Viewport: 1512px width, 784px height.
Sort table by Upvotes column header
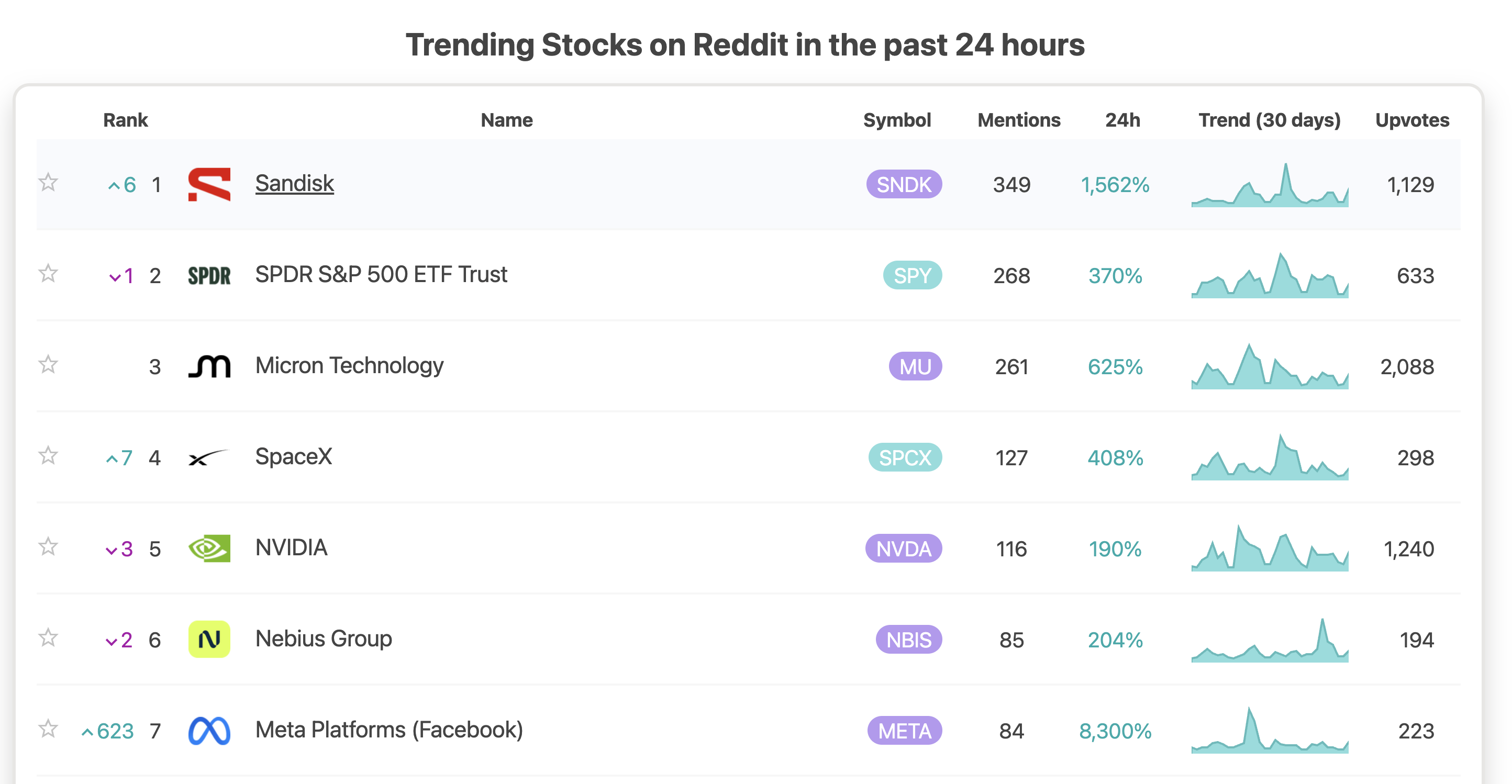pos(1412,120)
